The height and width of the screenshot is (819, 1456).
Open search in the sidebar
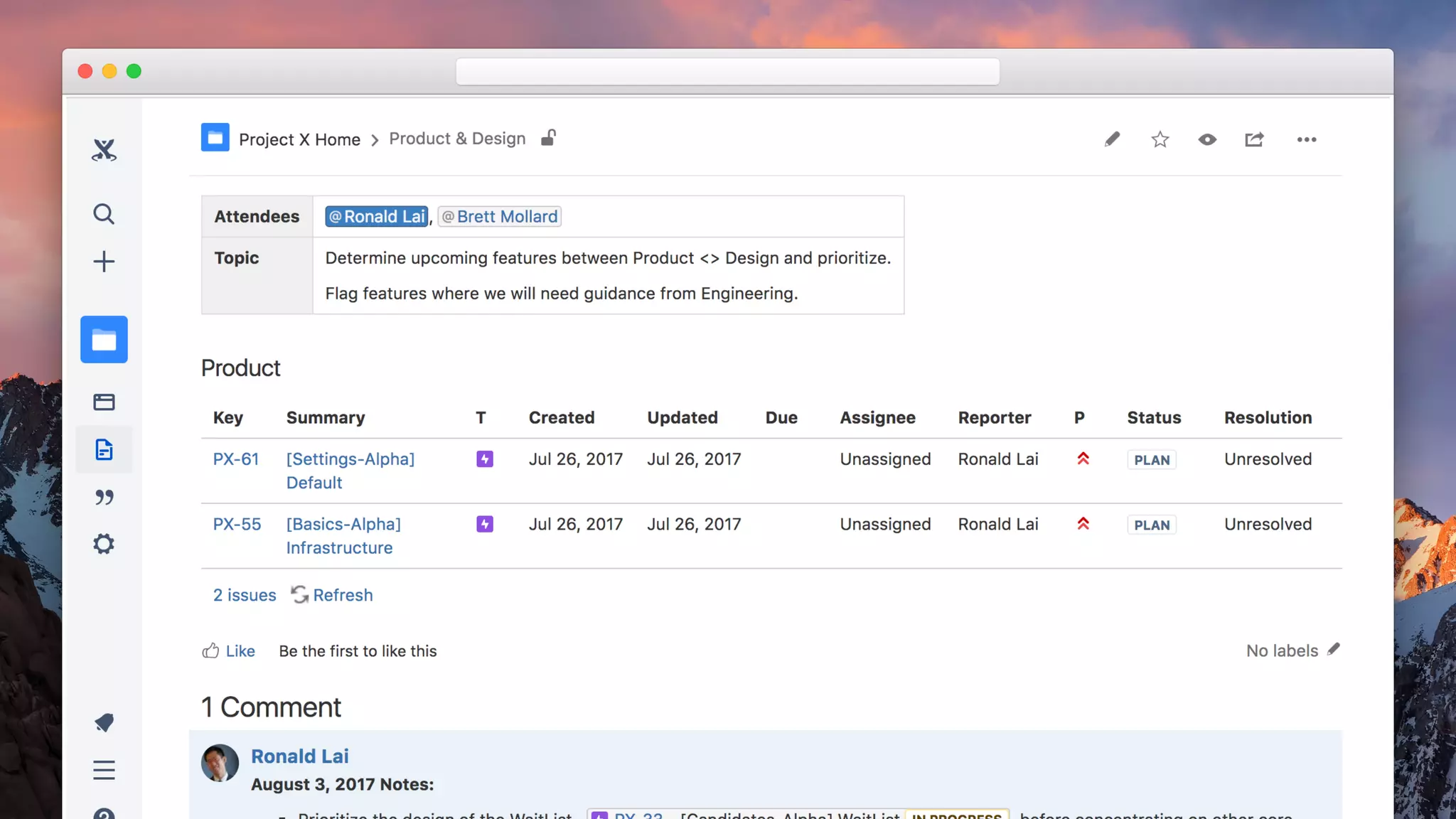(x=104, y=214)
